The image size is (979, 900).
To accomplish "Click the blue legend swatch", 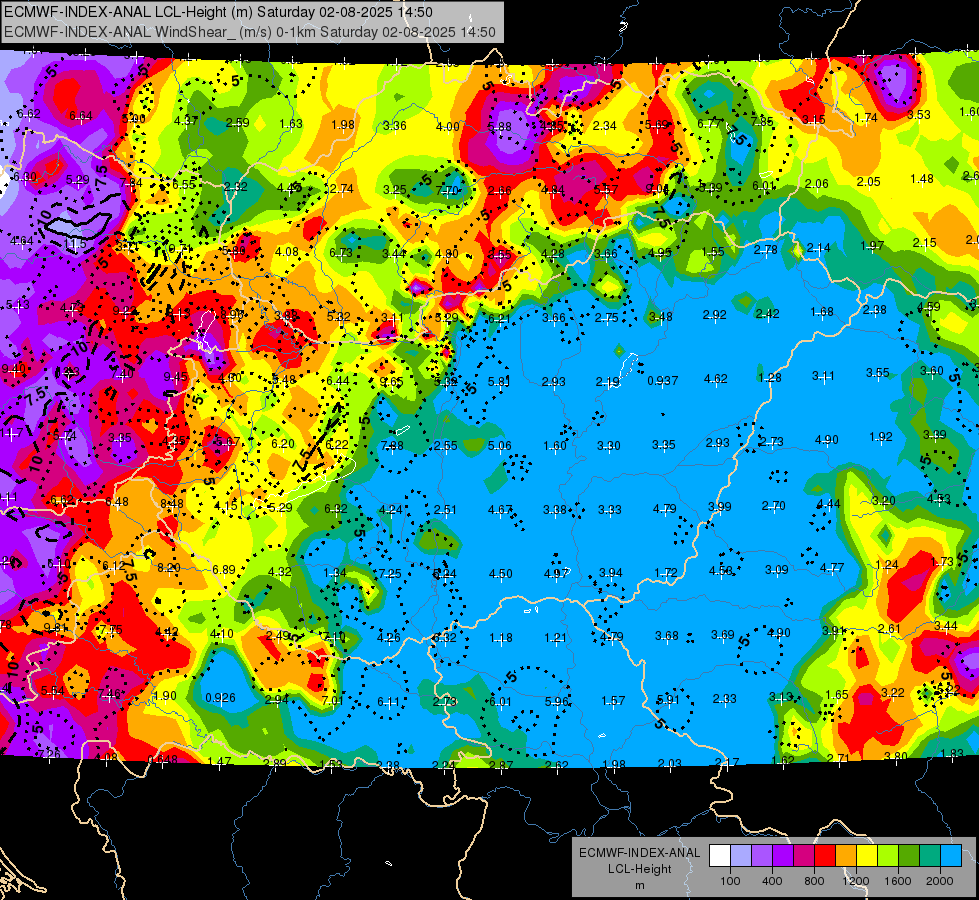I will pyautogui.click(x=951, y=856).
